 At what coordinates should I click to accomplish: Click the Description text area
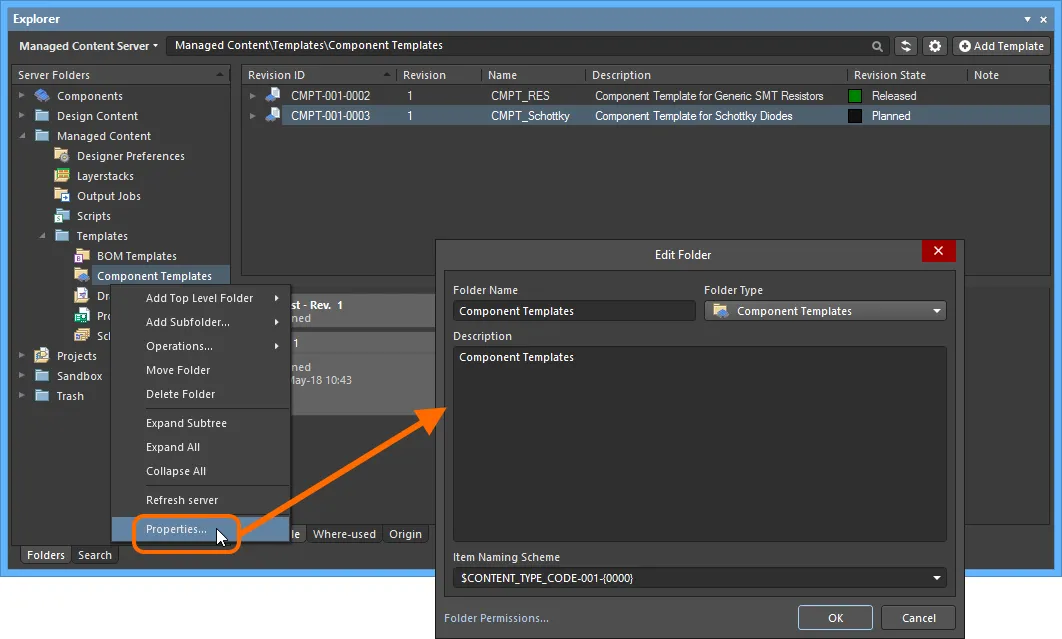[x=700, y=444]
